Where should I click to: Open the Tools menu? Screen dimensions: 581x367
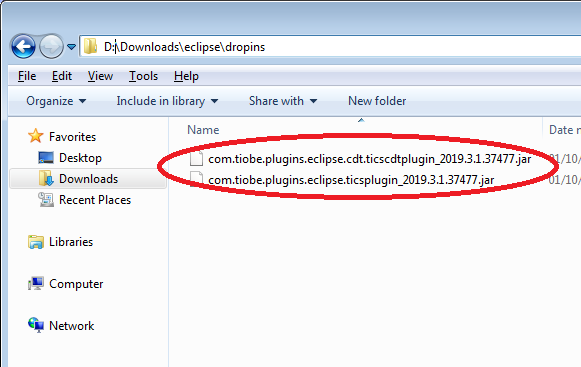click(x=143, y=76)
